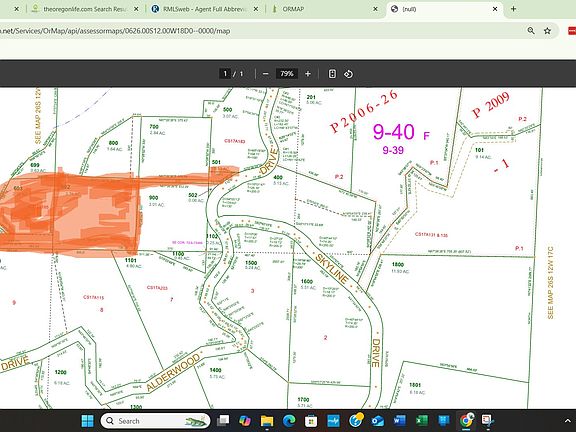Launch Copilot from the taskbar
The width and height of the screenshot is (576, 432).
245,421
